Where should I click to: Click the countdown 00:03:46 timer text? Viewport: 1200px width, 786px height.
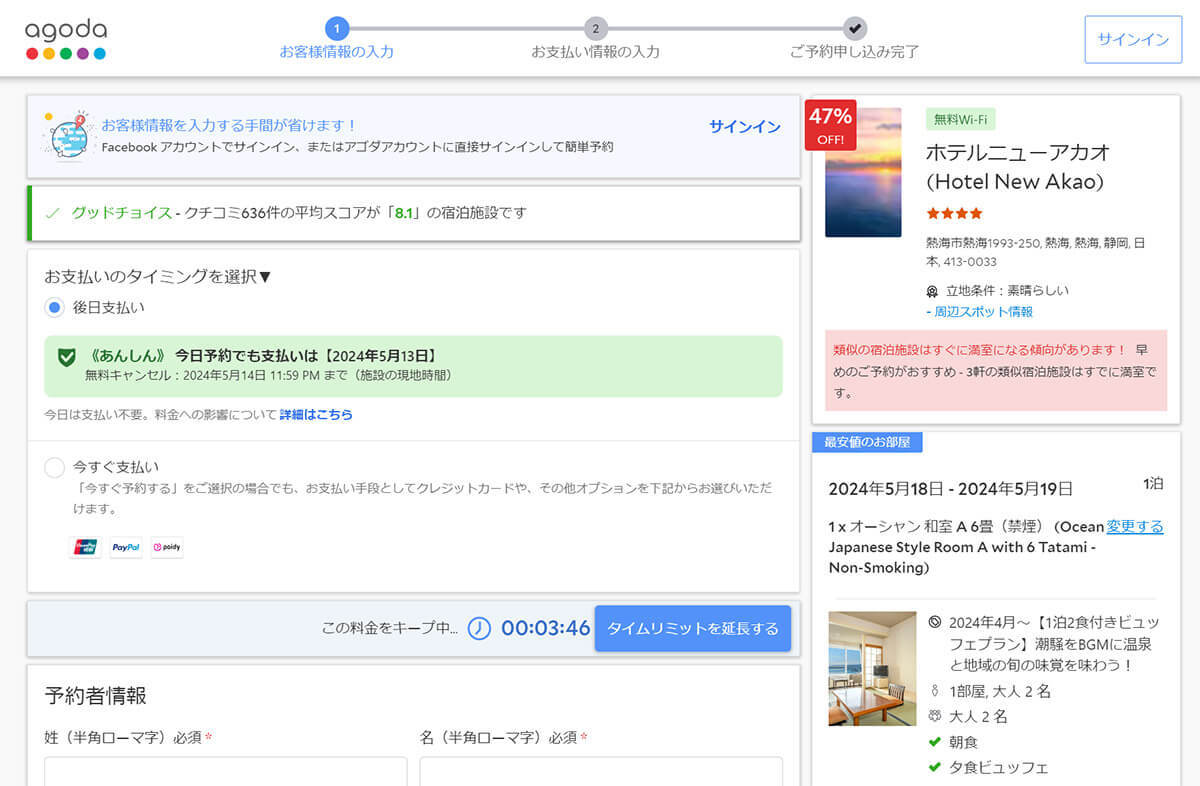(546, 628)
